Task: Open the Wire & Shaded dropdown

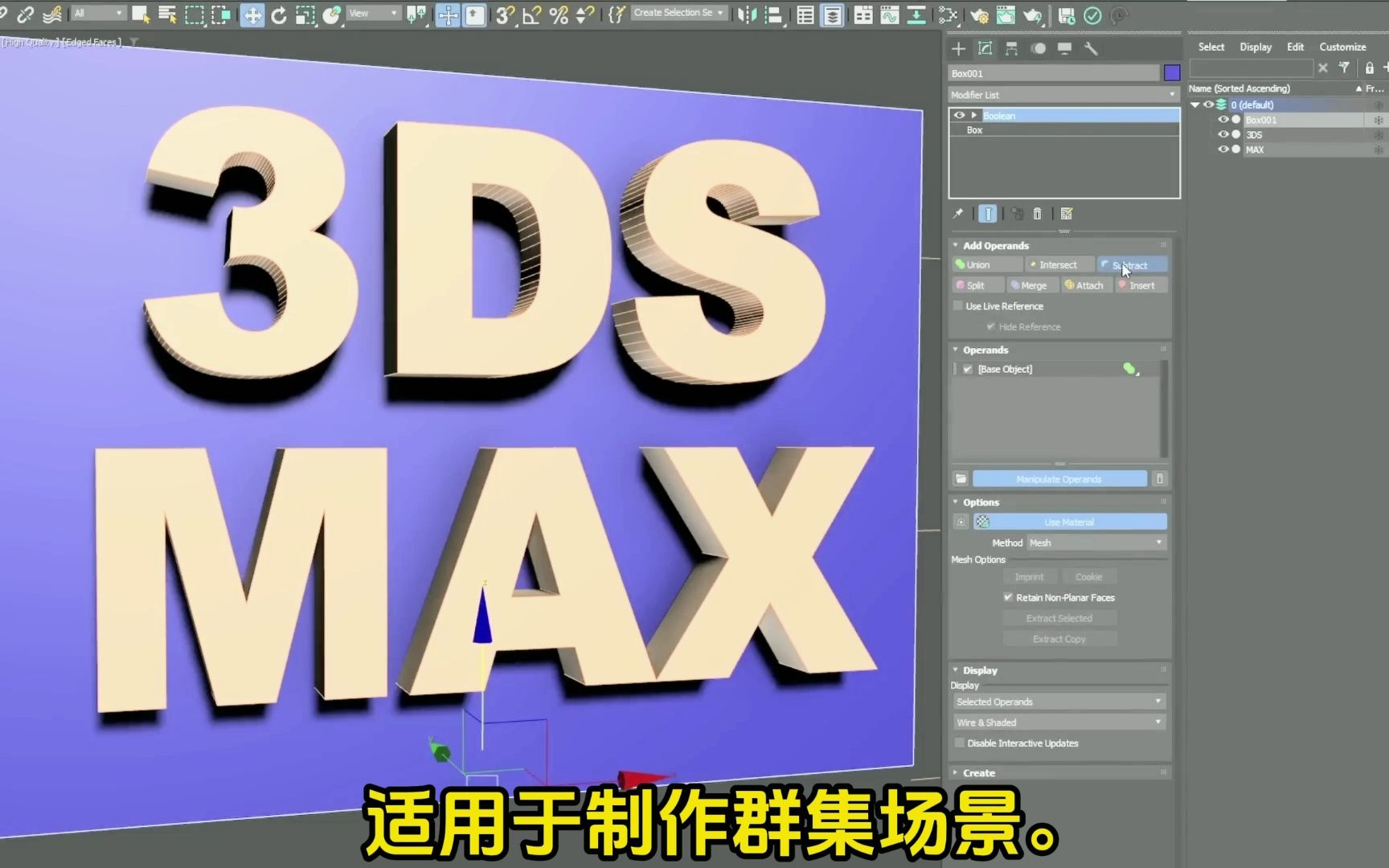Action: pyautogui.click(x=1059, y=723)
